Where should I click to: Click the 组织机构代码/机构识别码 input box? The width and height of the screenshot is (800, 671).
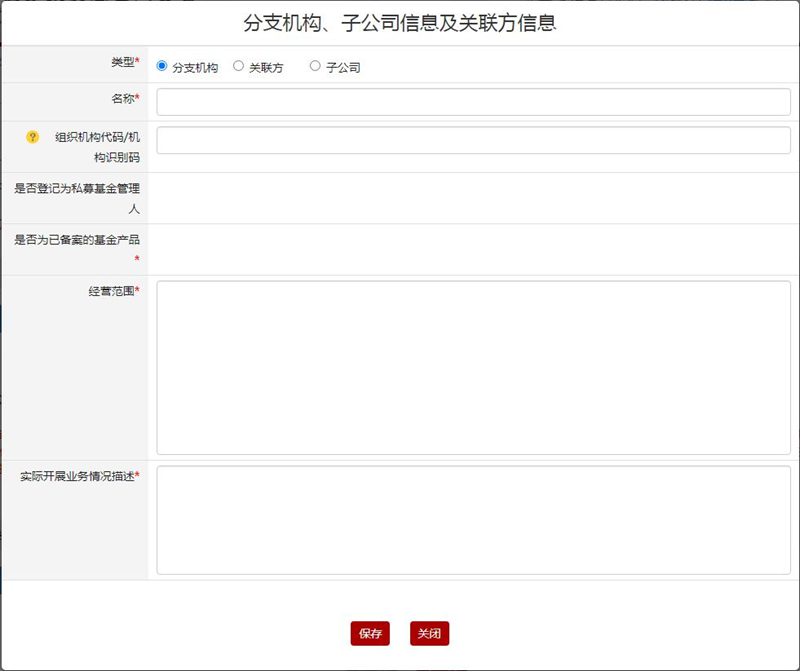click(473, 140)
